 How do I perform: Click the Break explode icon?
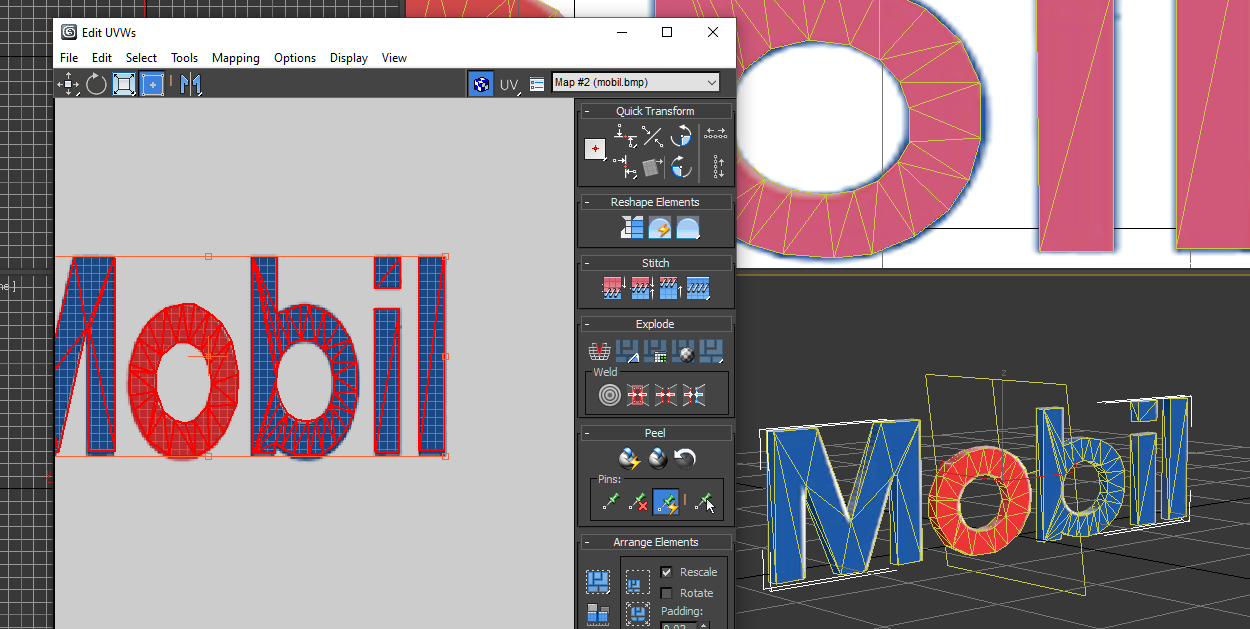pos(599,352)
